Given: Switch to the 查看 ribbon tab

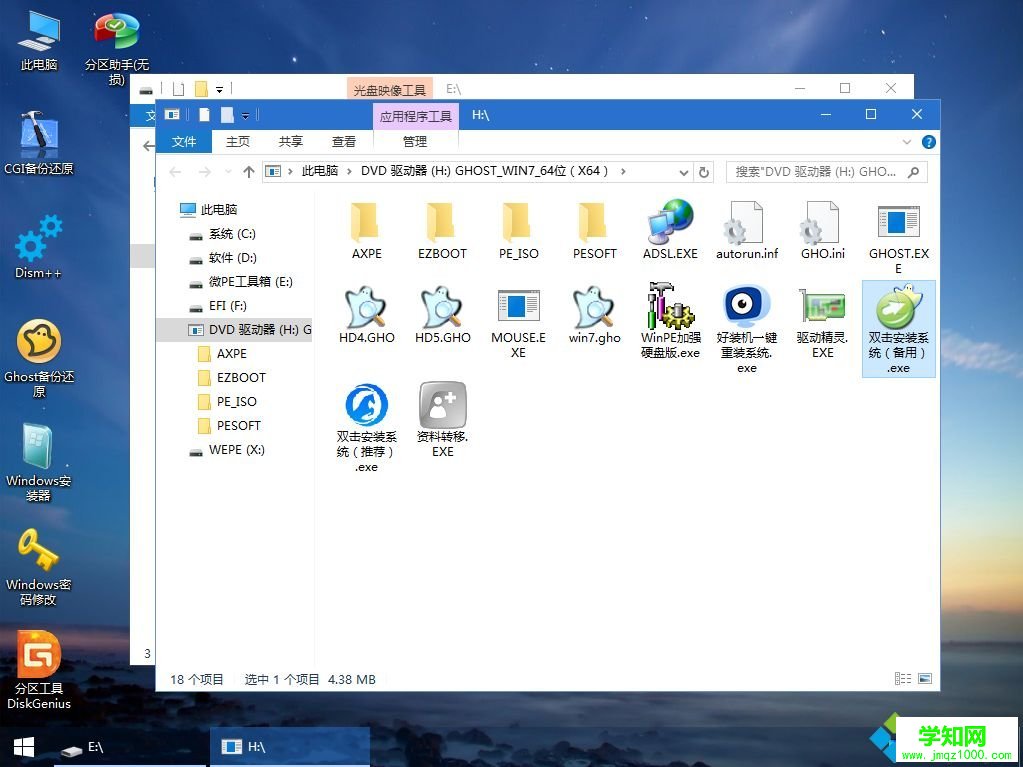Looking at the screenshot, I should point(344,141).
